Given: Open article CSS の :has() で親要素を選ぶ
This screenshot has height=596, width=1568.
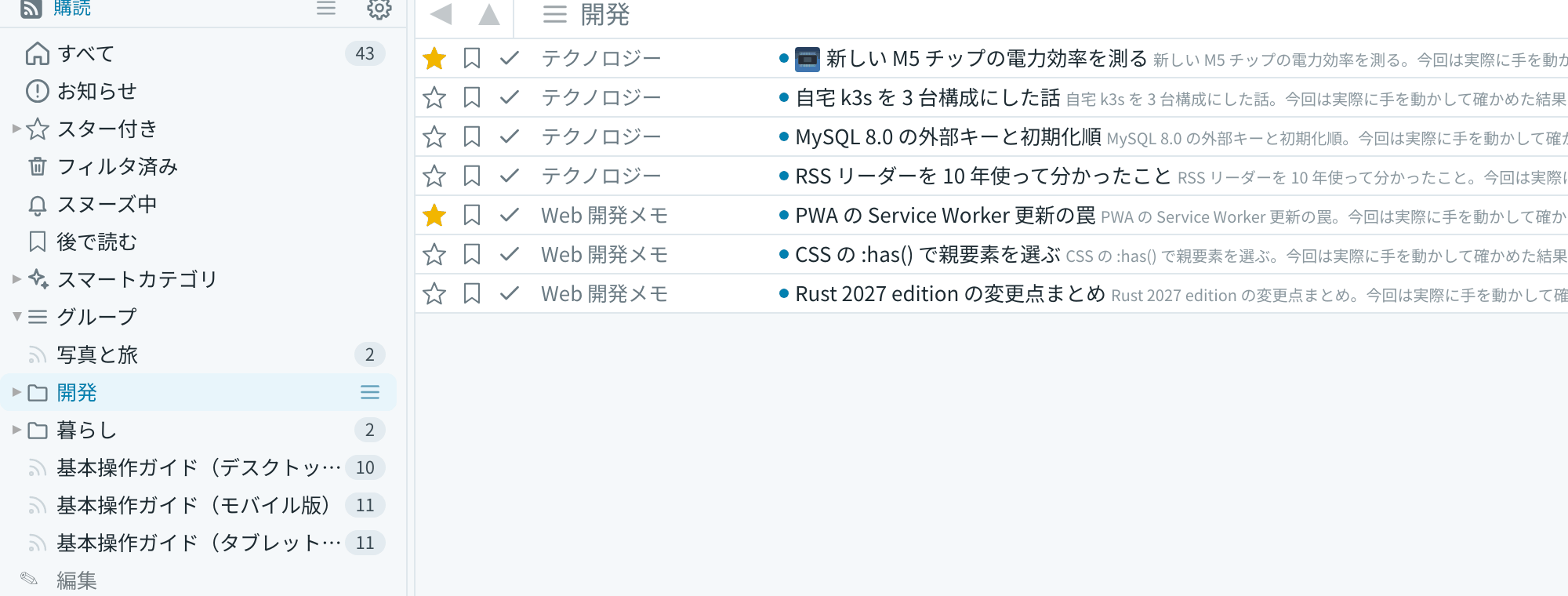Looking at the screenshot, I should coord(927,254).
